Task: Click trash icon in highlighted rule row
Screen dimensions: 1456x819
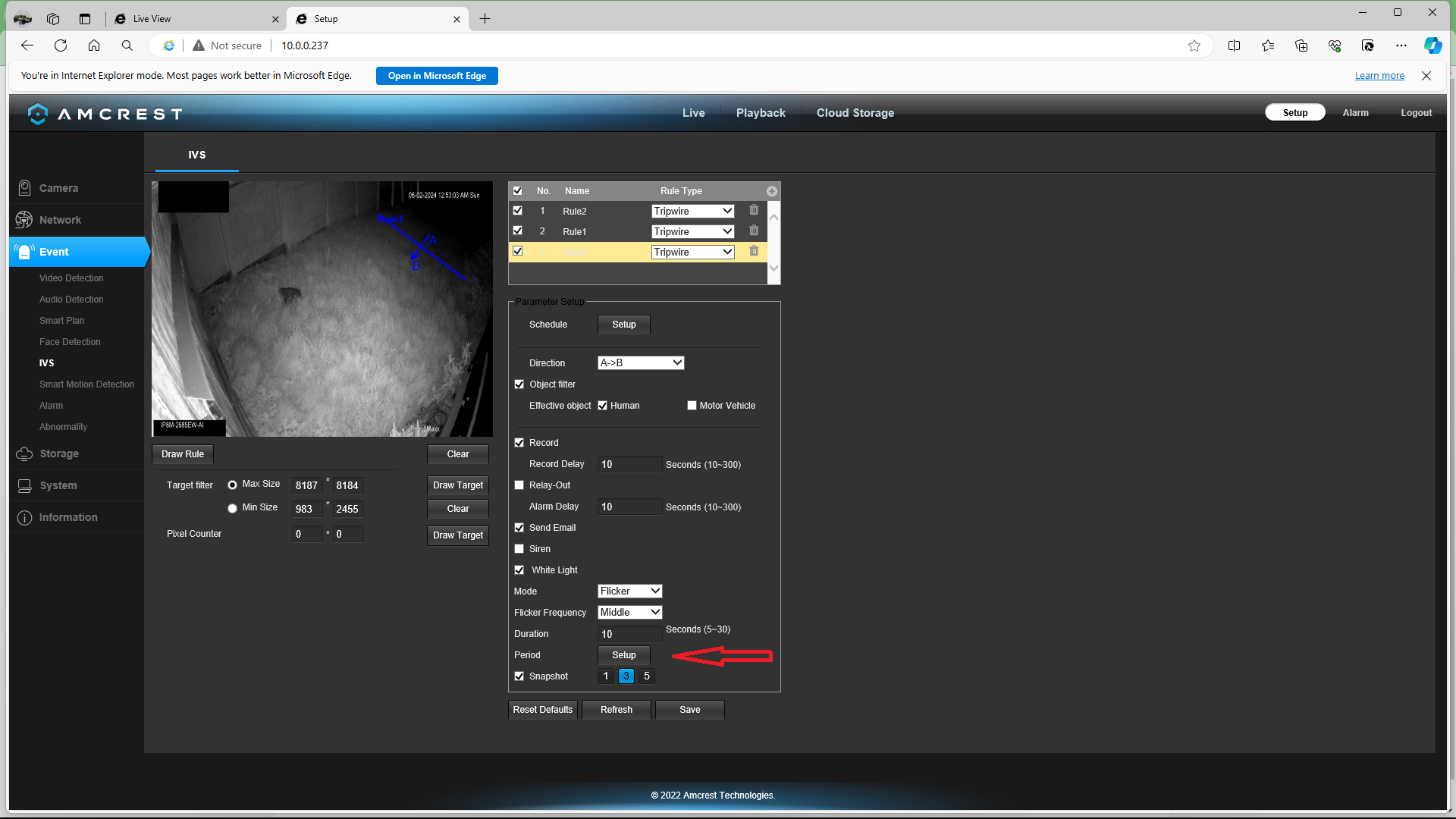Action: 754,251
